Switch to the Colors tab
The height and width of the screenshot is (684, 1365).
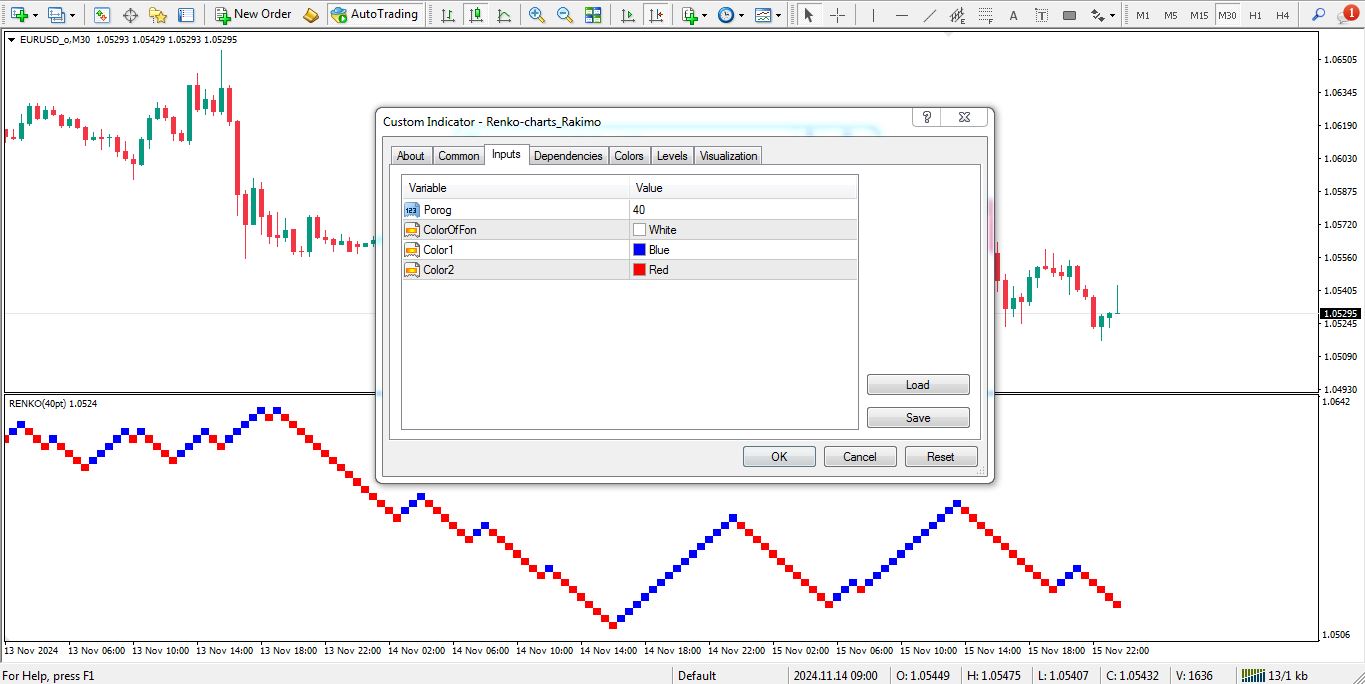(629, 156)
